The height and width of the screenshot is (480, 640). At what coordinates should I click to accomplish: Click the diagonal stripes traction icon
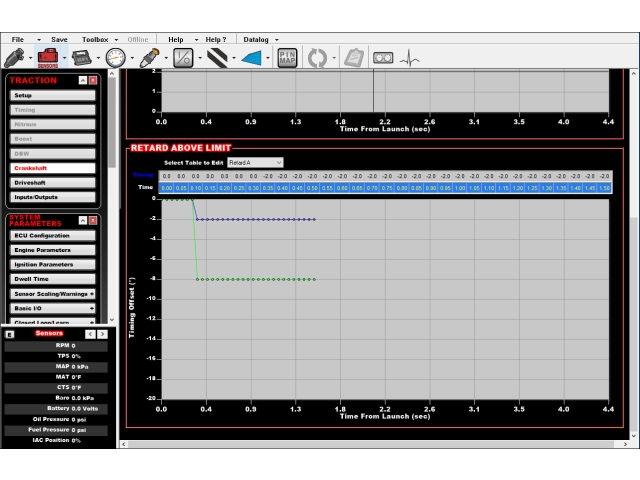[217, 58]
